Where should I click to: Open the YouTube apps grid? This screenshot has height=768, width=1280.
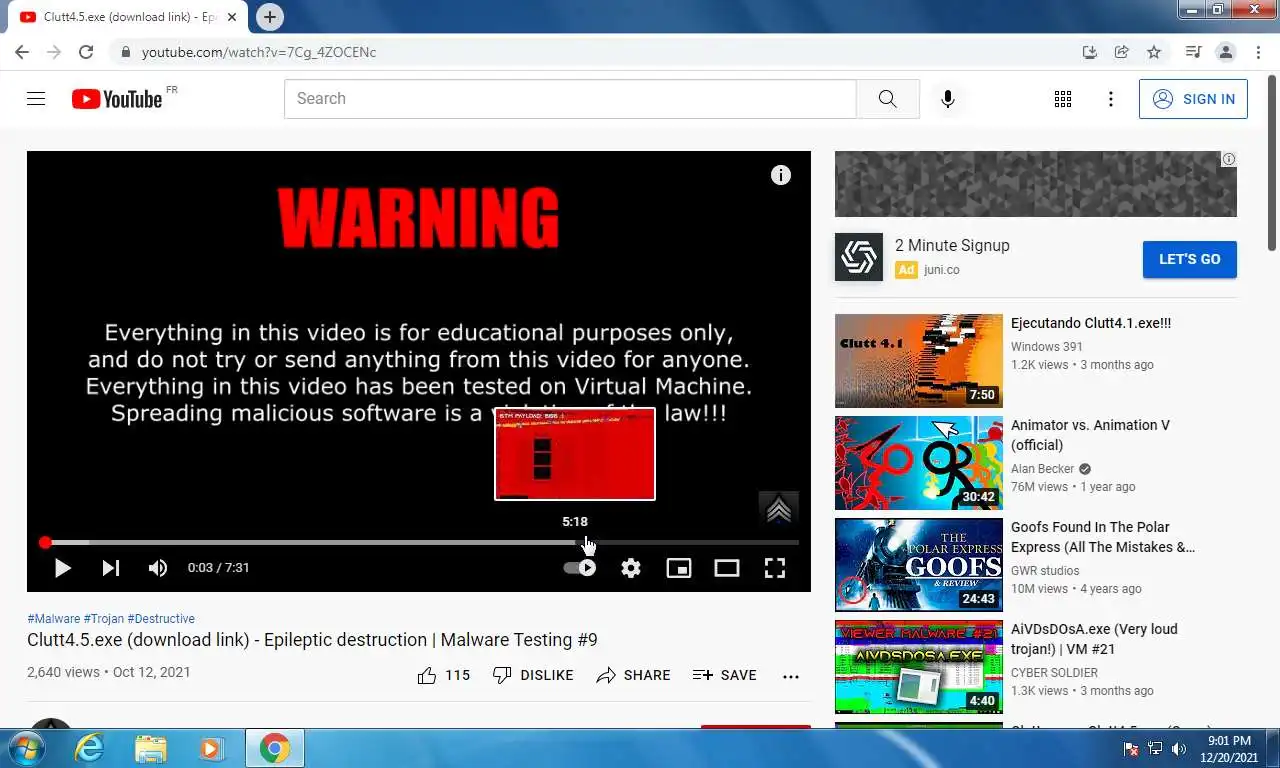click(1063, 99)
